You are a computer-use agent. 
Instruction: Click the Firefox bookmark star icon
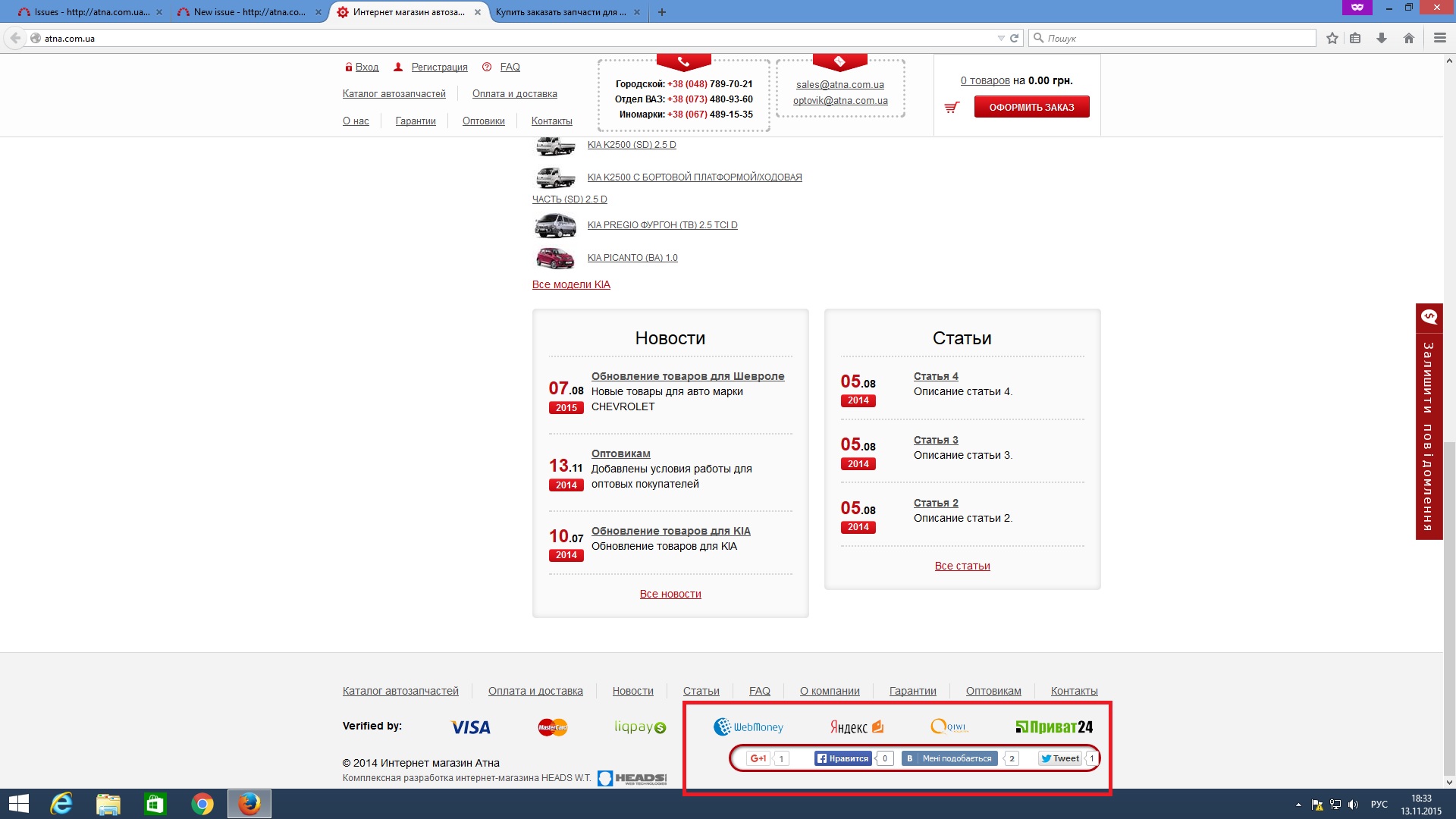point(1332,38)
